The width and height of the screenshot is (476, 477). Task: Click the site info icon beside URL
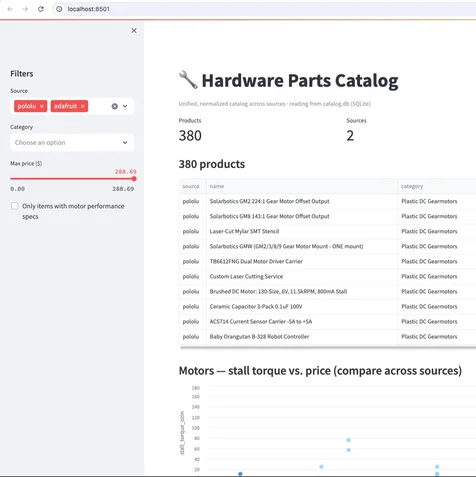coord(59,9)
